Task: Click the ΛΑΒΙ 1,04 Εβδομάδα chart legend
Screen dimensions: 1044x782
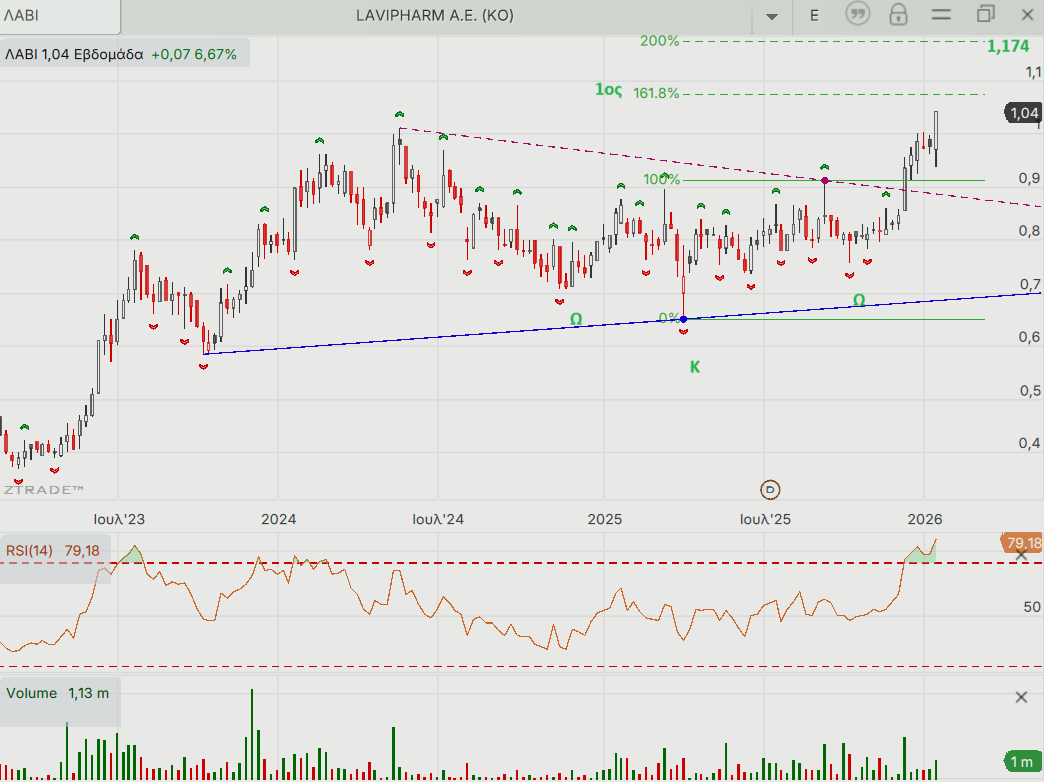Action: pos(122,55)
